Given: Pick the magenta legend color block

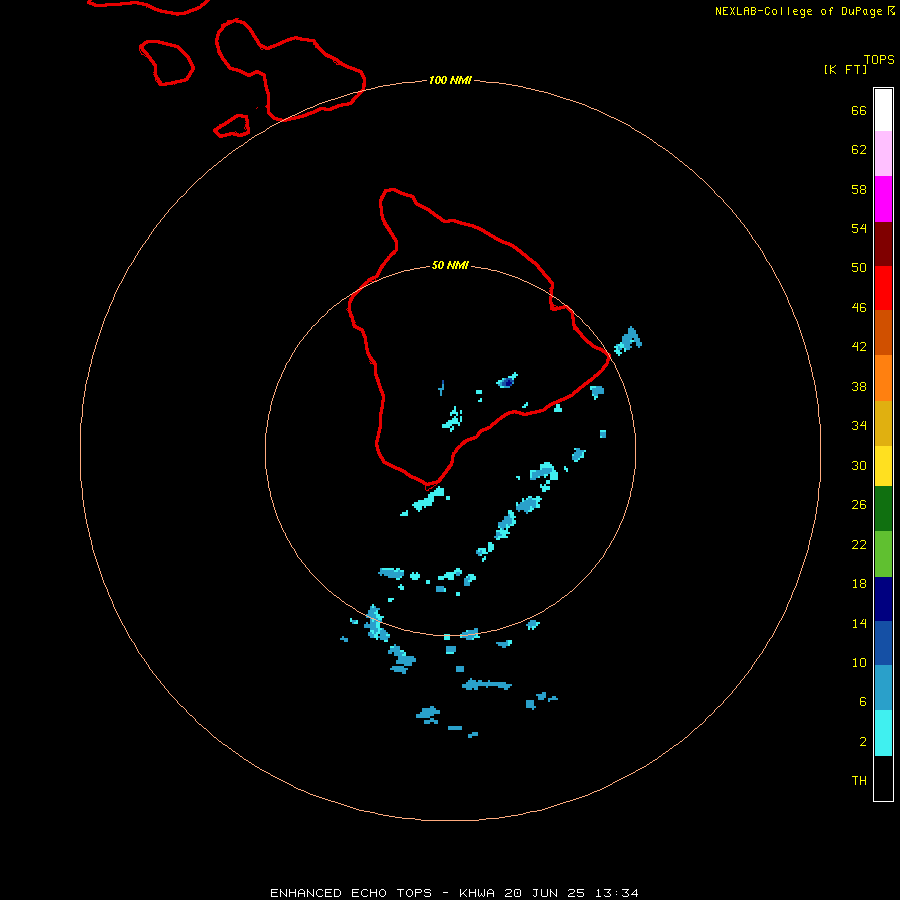Looking at the screenshot, I should (x=883, y=199).
